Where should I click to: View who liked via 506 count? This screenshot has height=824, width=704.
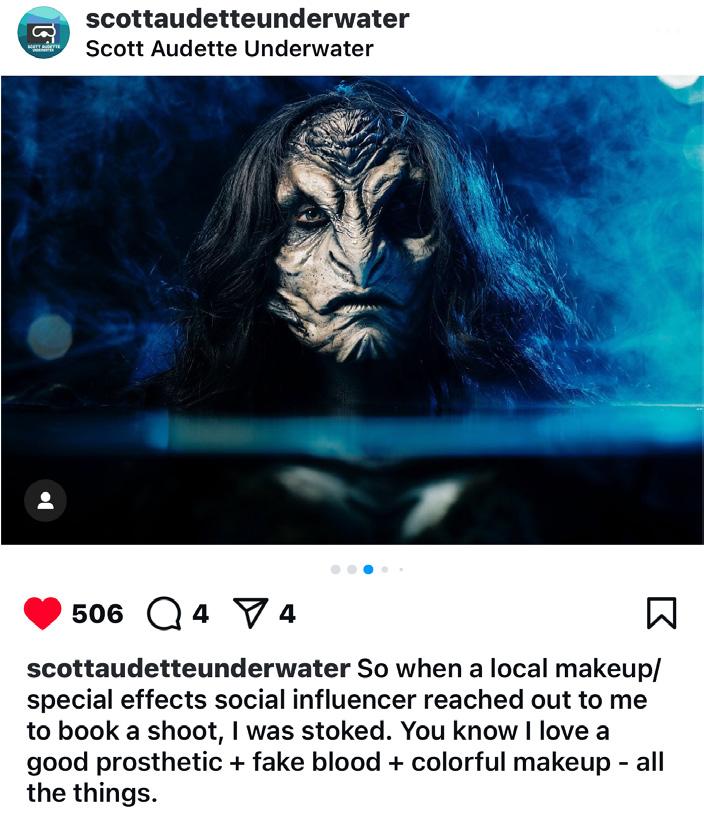98,614
